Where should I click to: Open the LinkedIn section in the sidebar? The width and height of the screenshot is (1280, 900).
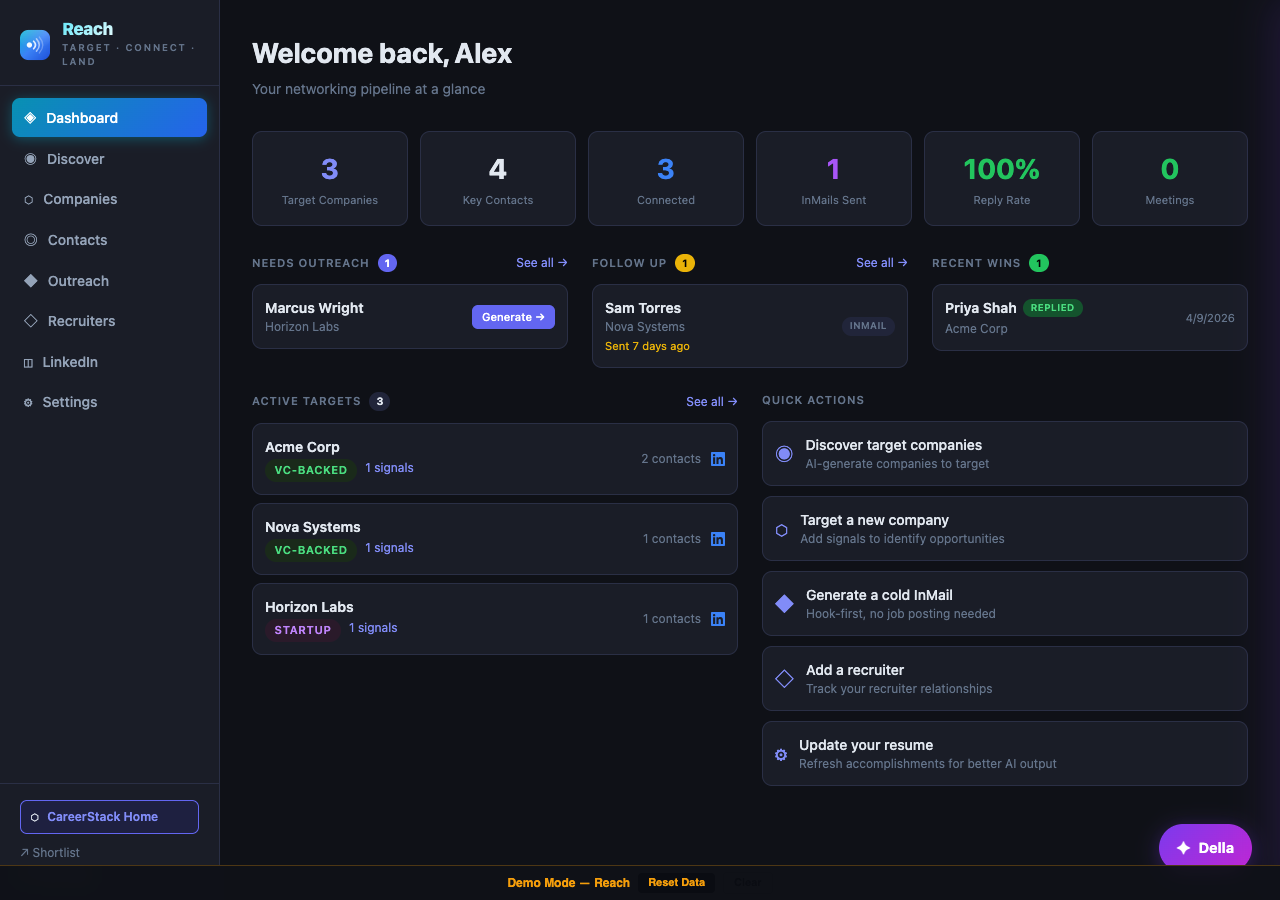(x=71, y=362)
